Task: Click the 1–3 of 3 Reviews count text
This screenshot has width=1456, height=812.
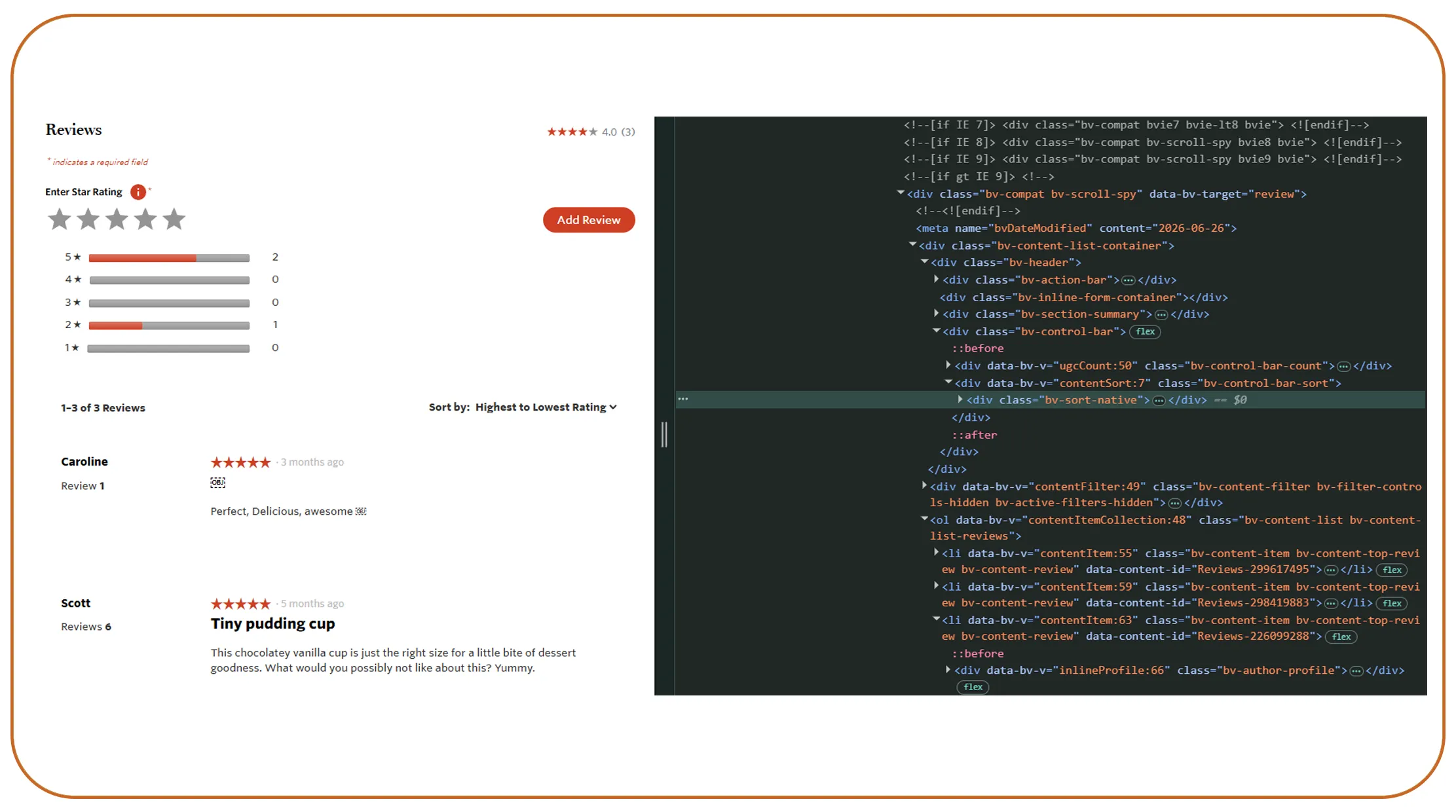Action: point(103,408)
